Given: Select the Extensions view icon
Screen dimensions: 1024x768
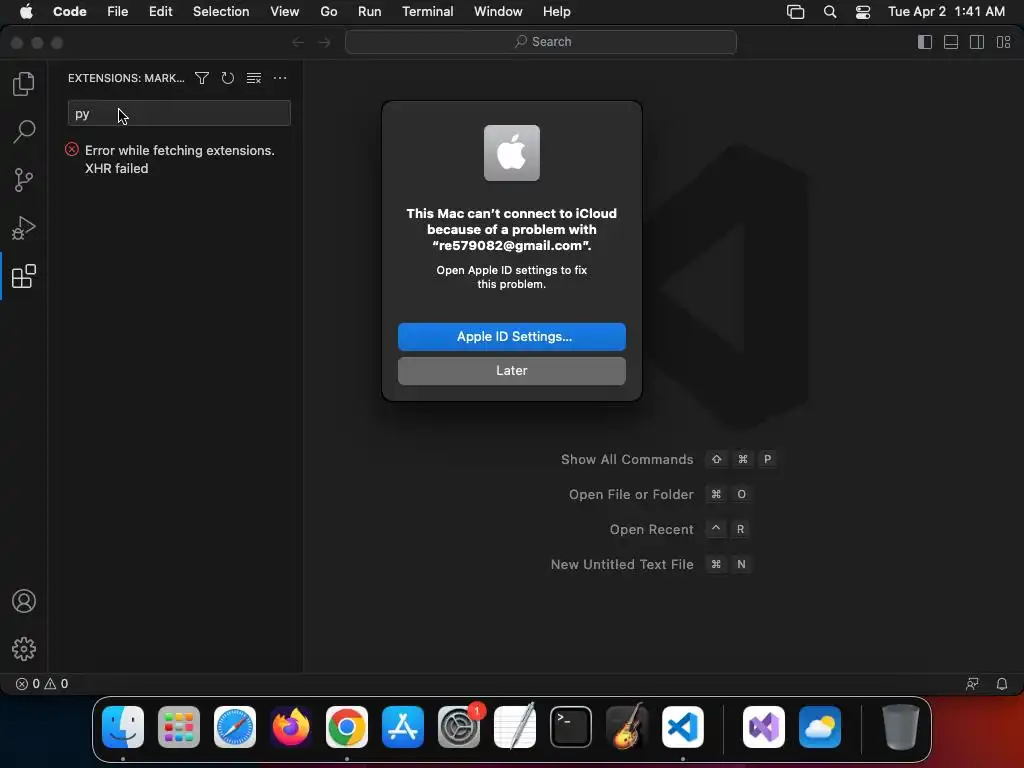Looking at the screenshot, I should [x=24, y=276].
